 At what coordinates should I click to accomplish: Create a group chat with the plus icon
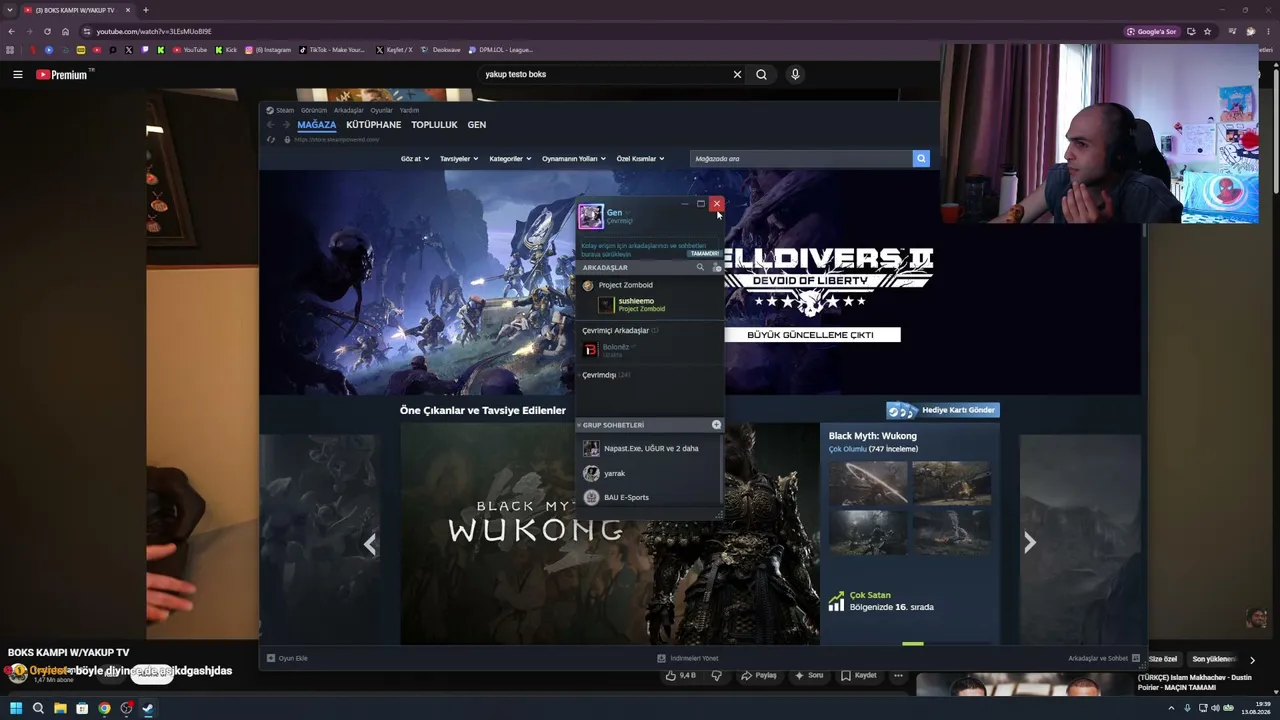click(x=716, y=425)
